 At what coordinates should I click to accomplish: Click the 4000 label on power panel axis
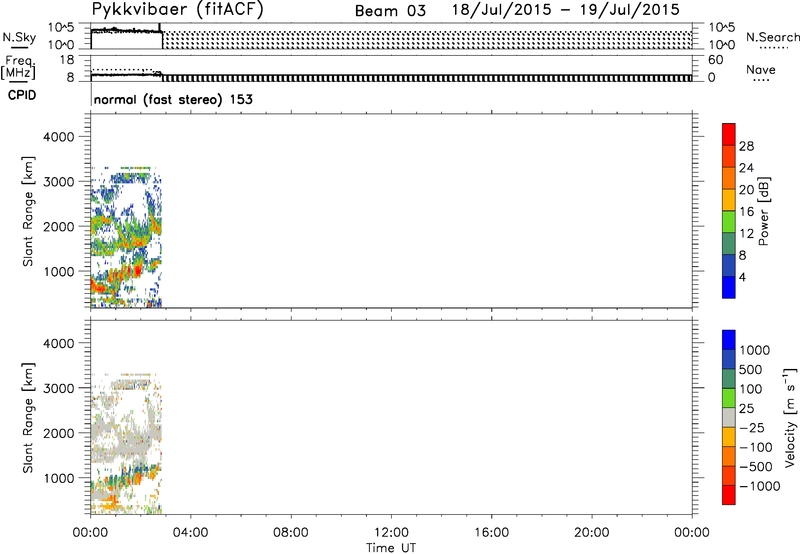click(x=58, y=137)
